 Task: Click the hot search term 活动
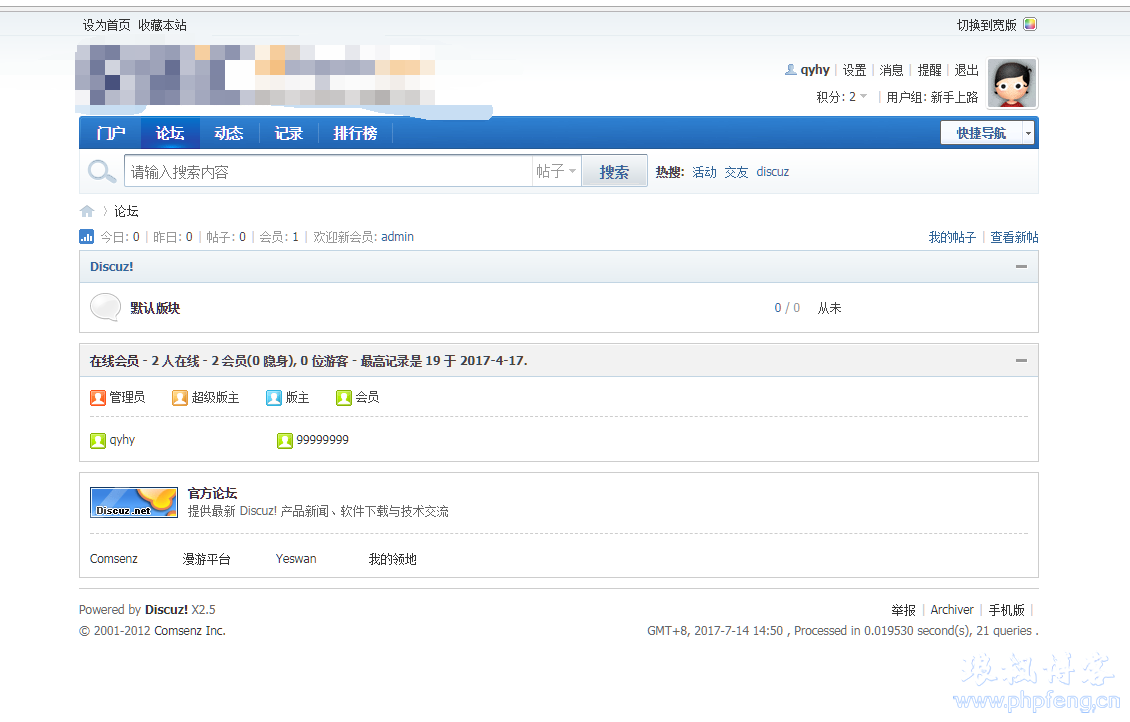point(704,171)
